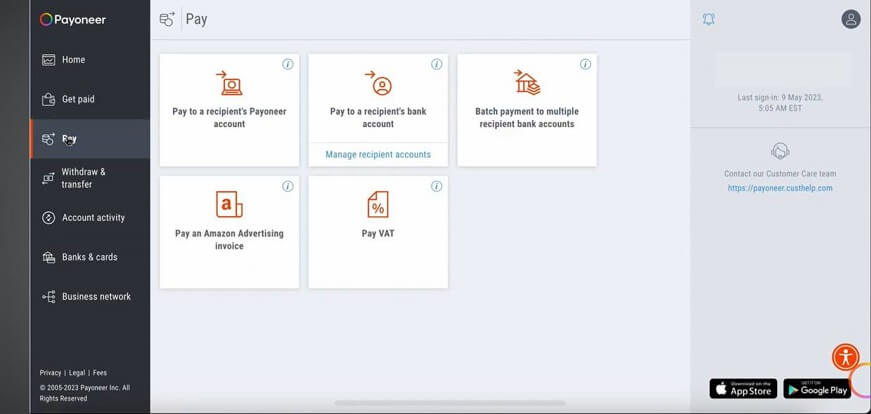Open the payoneer.custhelp.com link
Viewport: 871px width, 414px height.
point(780,188)
